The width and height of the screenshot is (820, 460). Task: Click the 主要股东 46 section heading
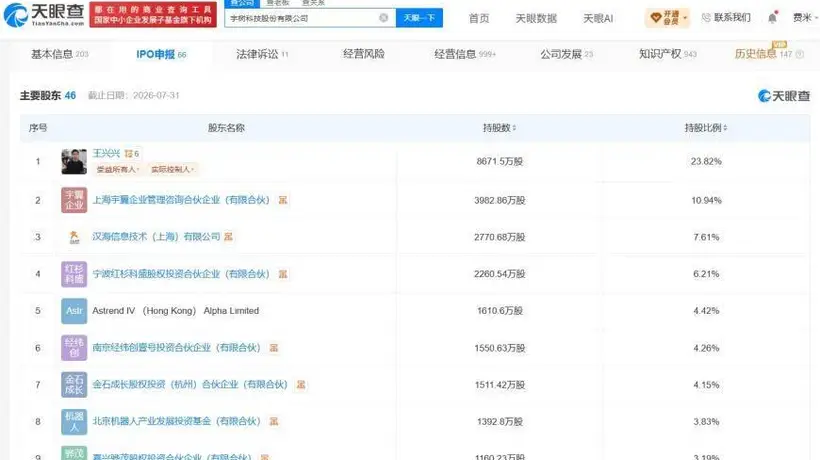tap(48, 96)
